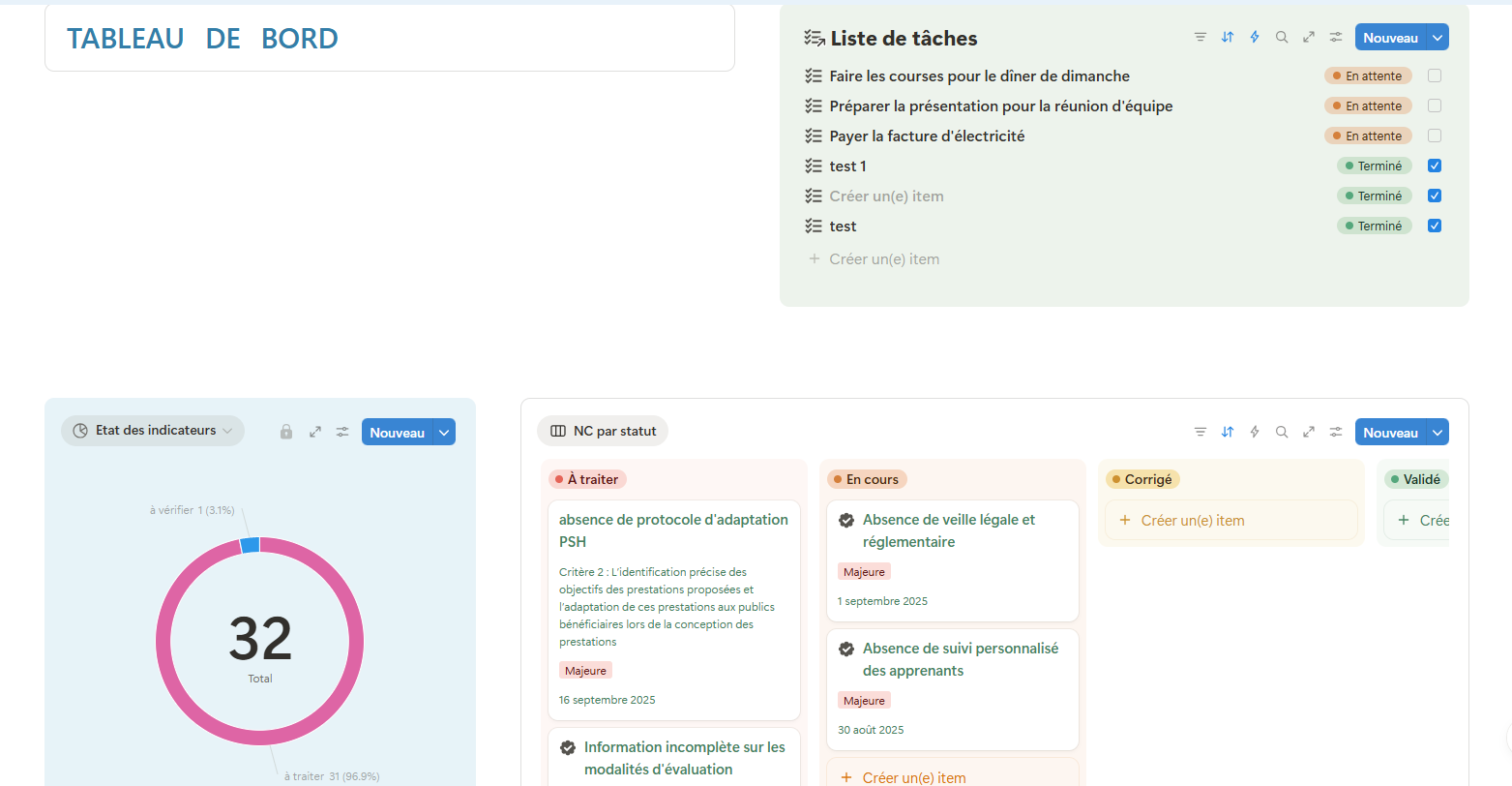
Task: Open fullscreen icon in Etat des indicateurs panel
Action: 315,432
